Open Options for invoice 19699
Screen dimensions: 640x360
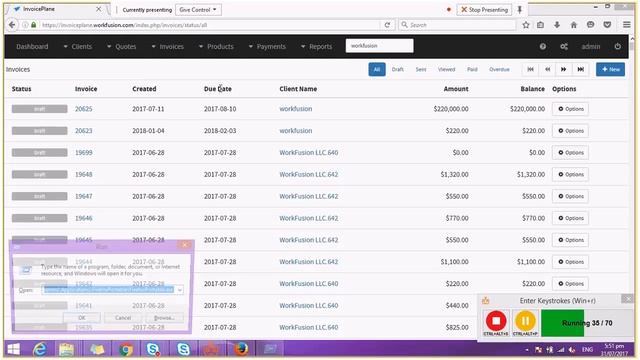570,153
